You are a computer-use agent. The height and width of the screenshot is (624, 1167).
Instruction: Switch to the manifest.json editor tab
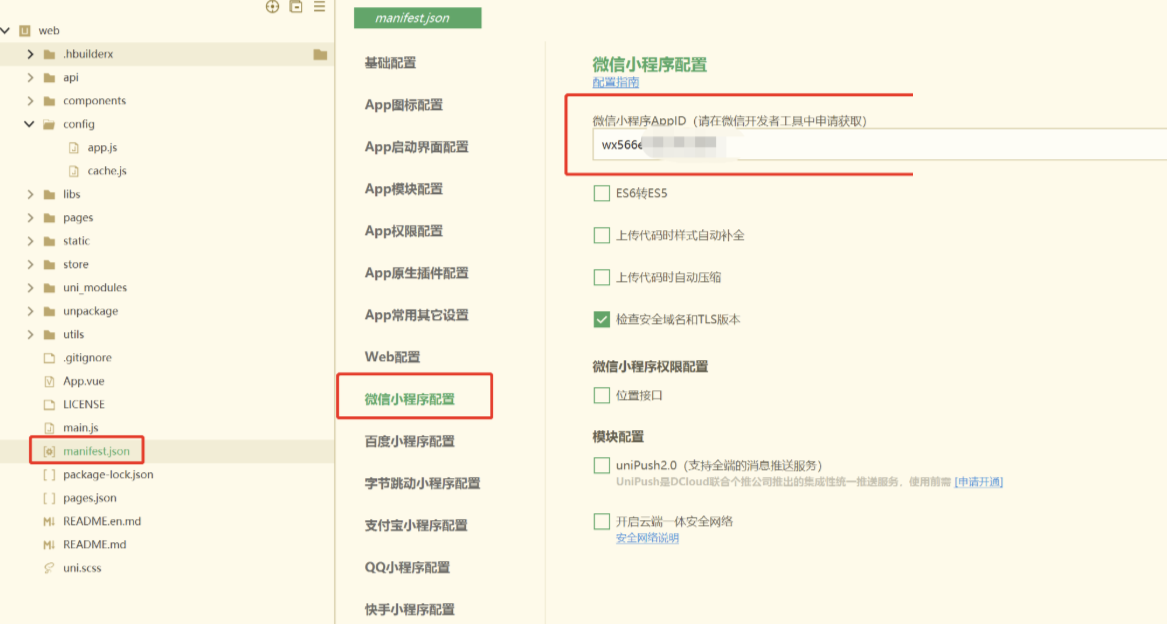[x=417, y=18]
